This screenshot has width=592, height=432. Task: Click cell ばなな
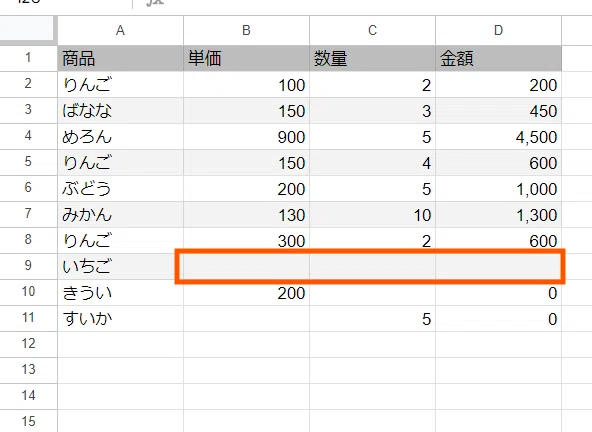[x=120, y=110]
